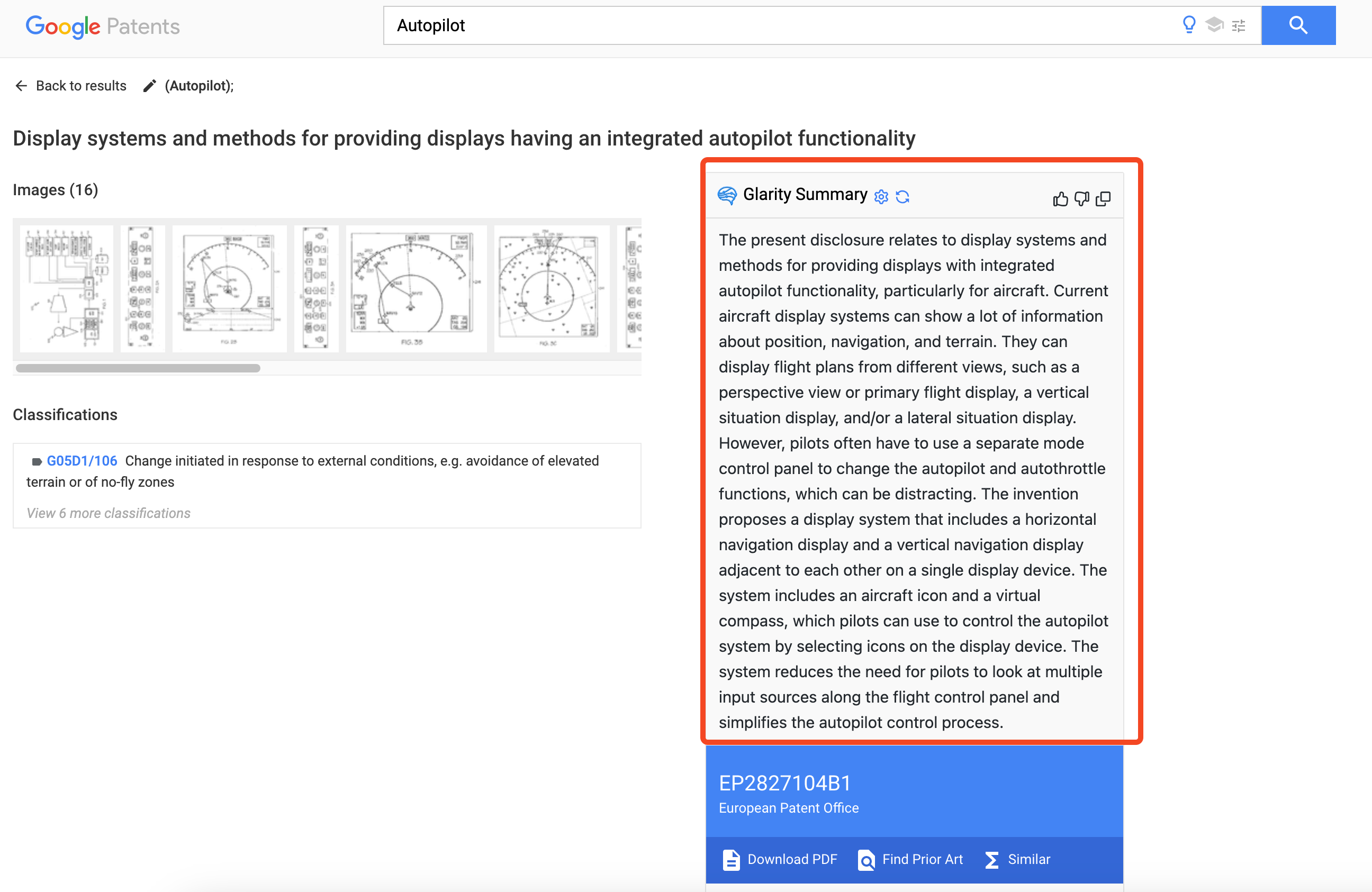Click the blue search magnifier button
Screen dimensions: 1372x892
pyautogui.click(x=1298, y=25)
